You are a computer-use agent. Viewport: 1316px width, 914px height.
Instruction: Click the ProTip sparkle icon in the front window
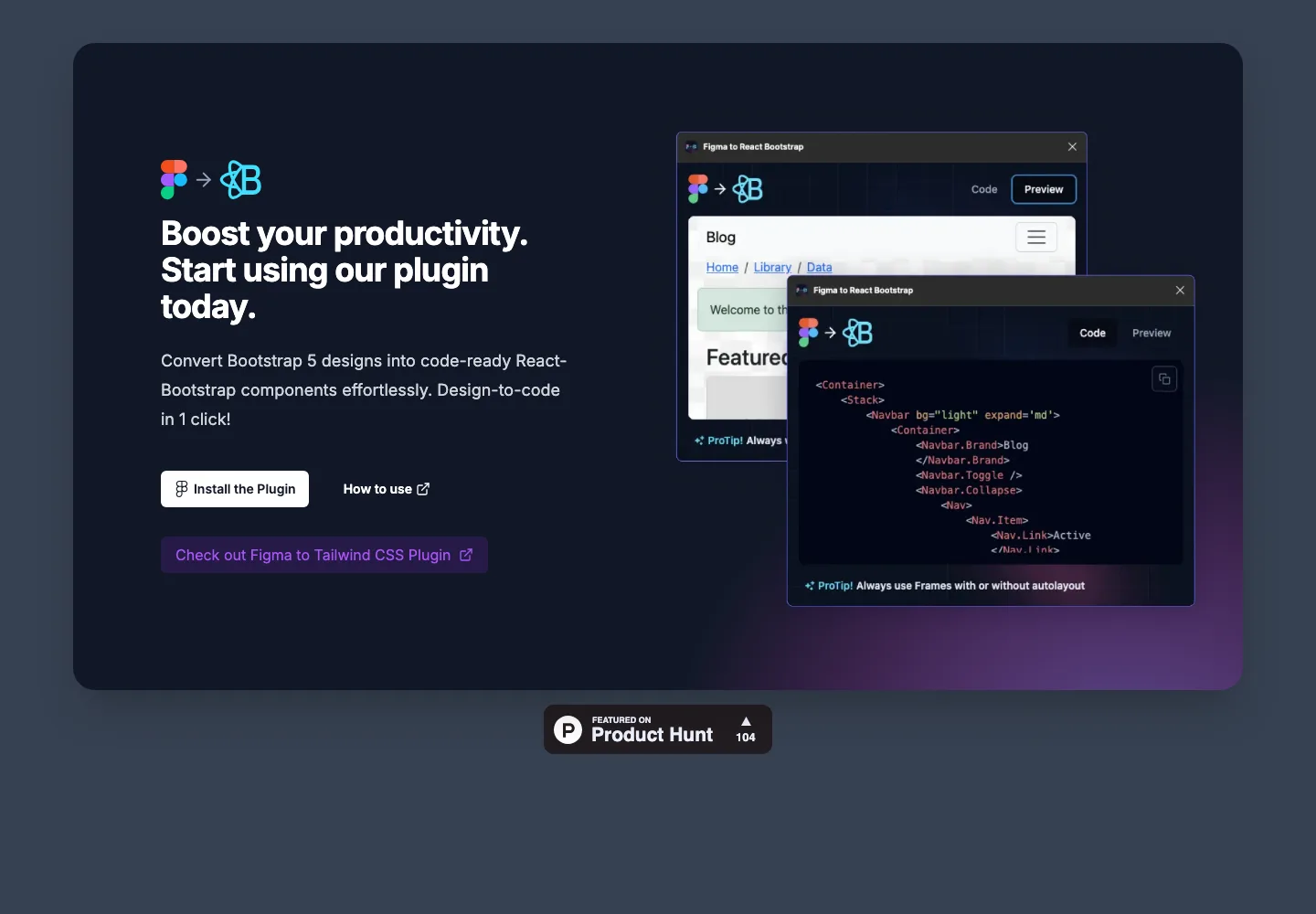point(810,586)
